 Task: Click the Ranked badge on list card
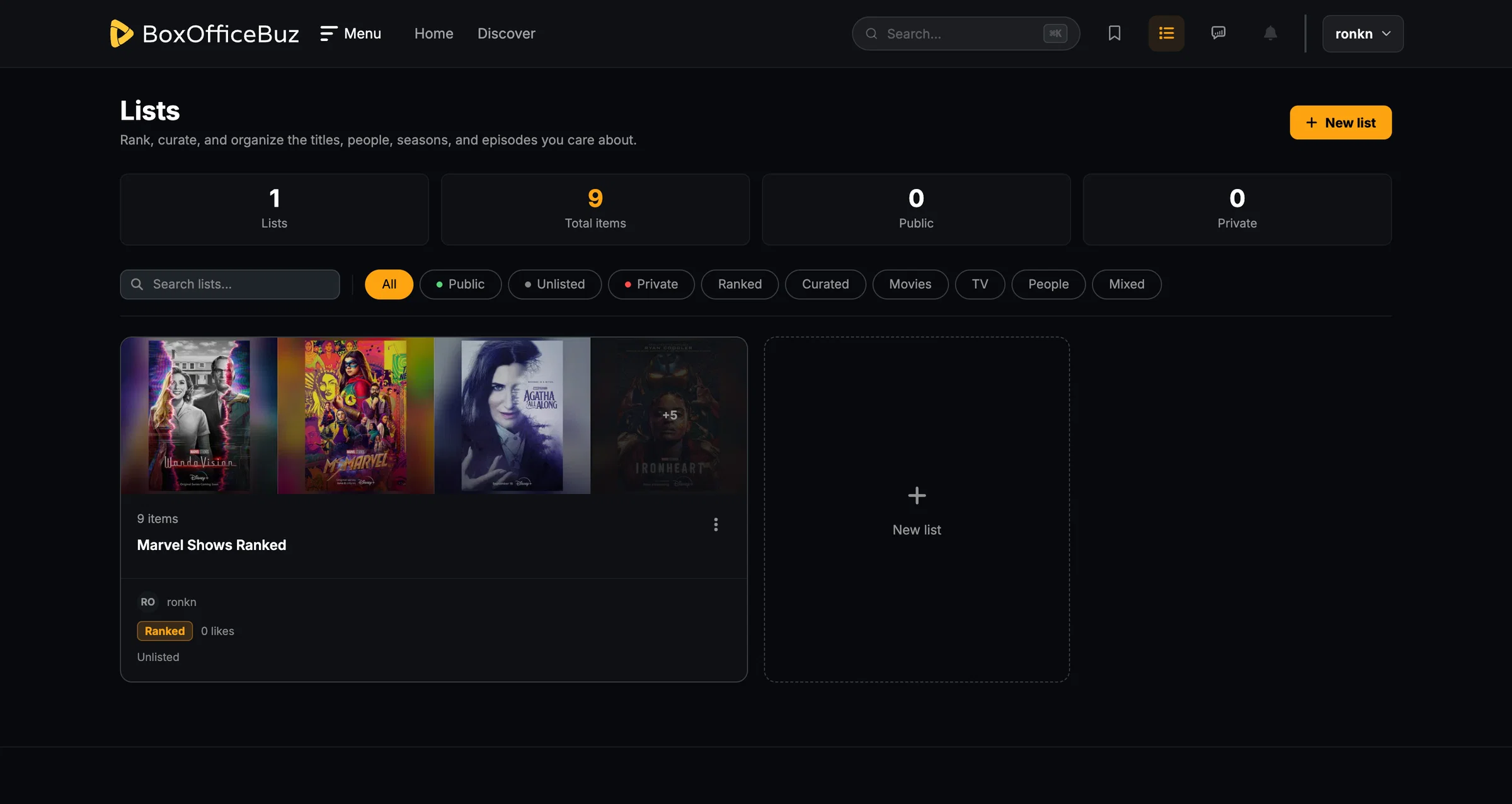pyautogui.click(x=165, y=631)
